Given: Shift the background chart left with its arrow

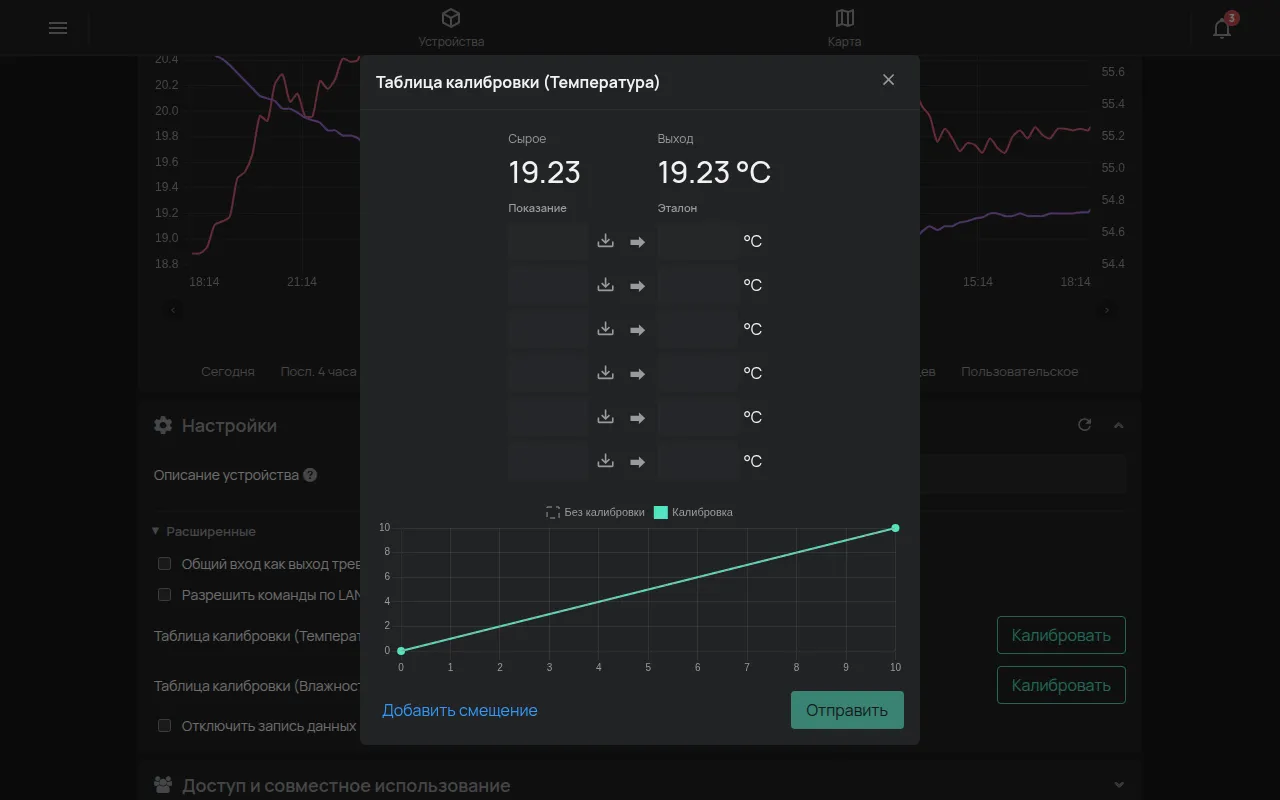Looking at the screenshot, I should 173,310.
